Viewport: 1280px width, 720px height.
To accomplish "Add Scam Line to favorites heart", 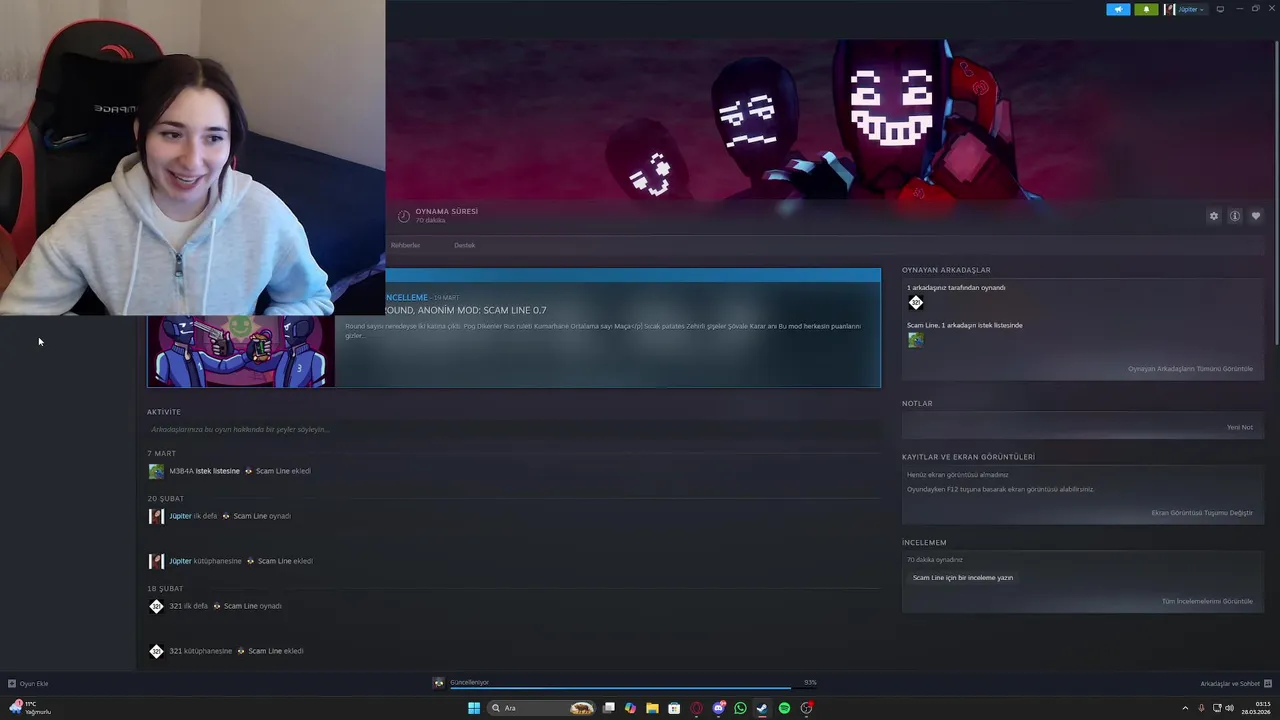I will 1256,216.
